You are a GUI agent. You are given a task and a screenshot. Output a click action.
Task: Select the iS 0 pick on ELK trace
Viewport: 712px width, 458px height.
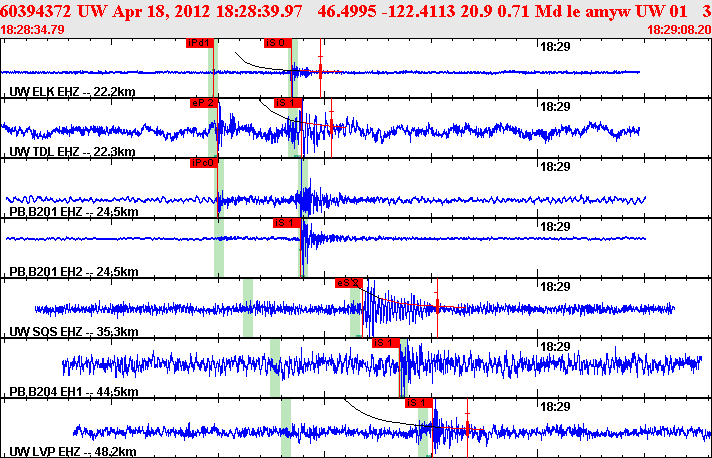pyautogui.click(x=278, y=44)
